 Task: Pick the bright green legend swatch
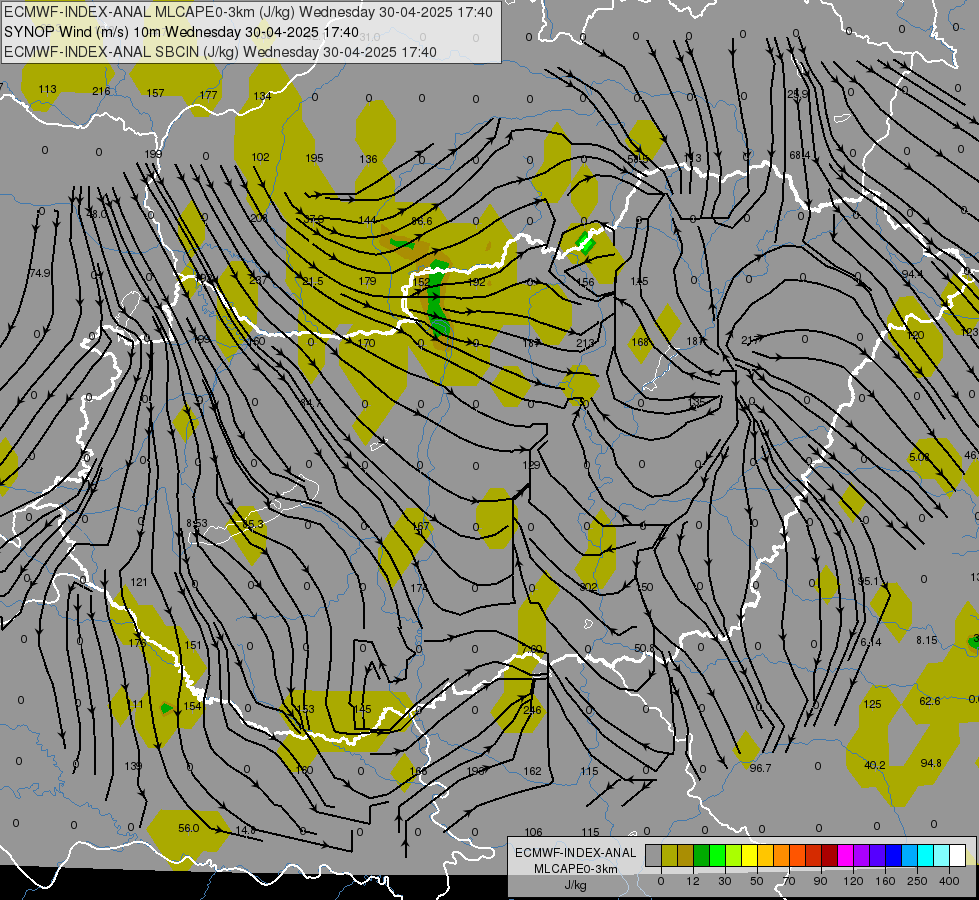(x=717, y=855)
